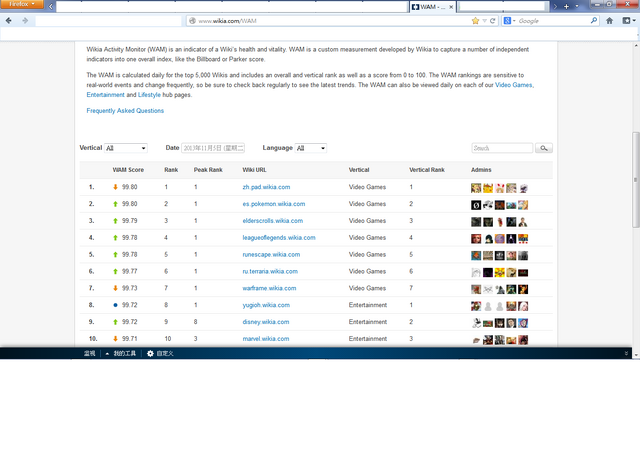Click the Video Games hub link
This screenshot has height=457, width=640.
coord(513,85)
